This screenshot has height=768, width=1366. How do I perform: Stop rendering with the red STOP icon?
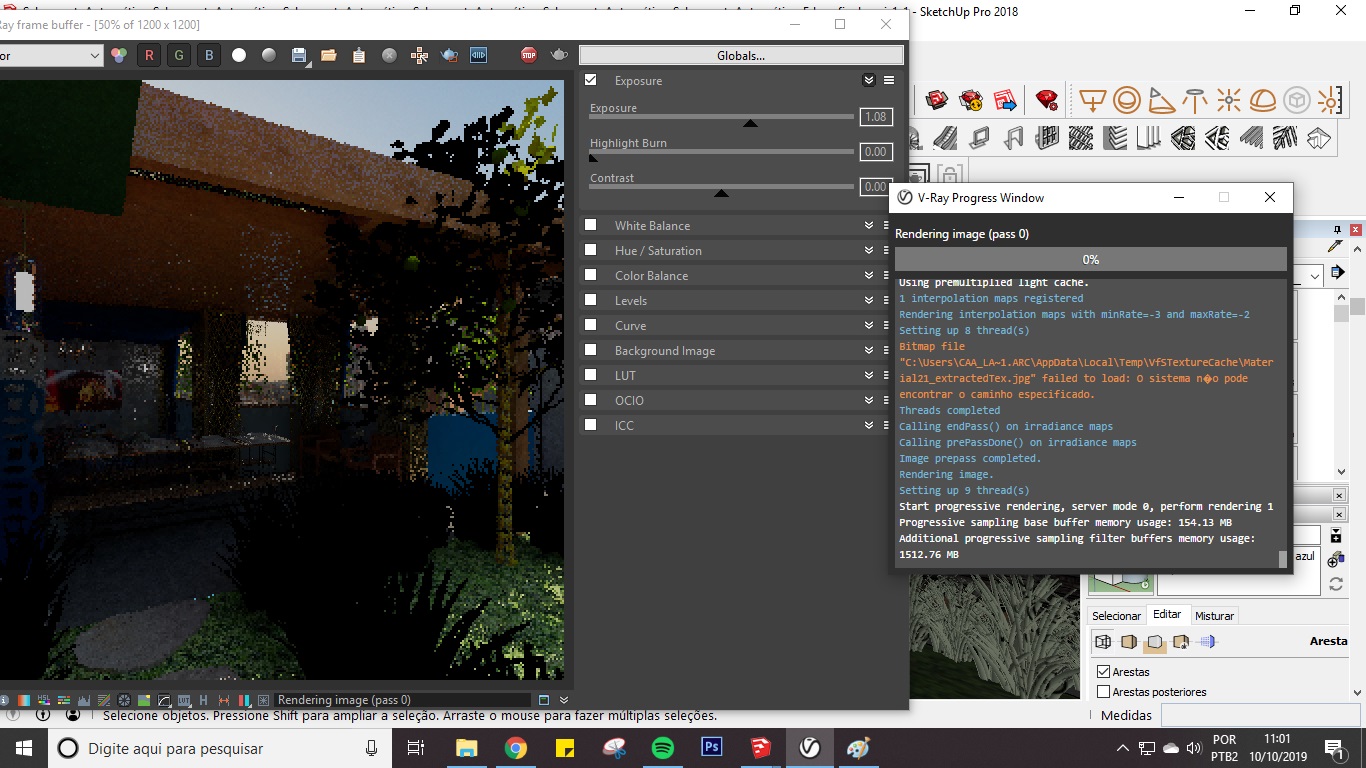(x=529, y=55)
